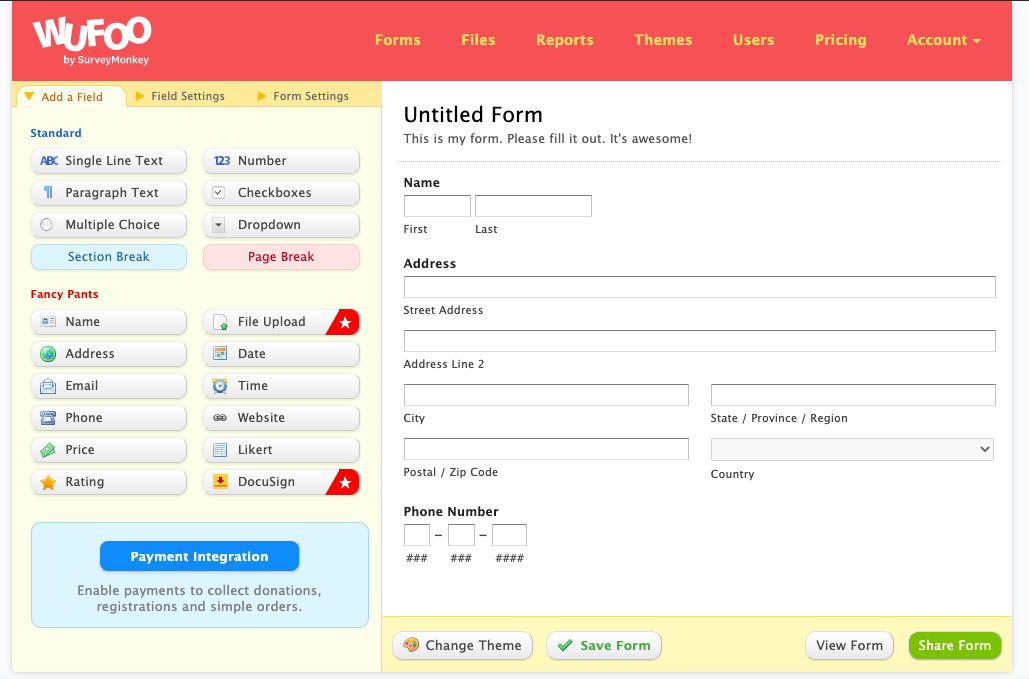Click the Last name input box
The image size is (1029, 679).
[533, 206]
